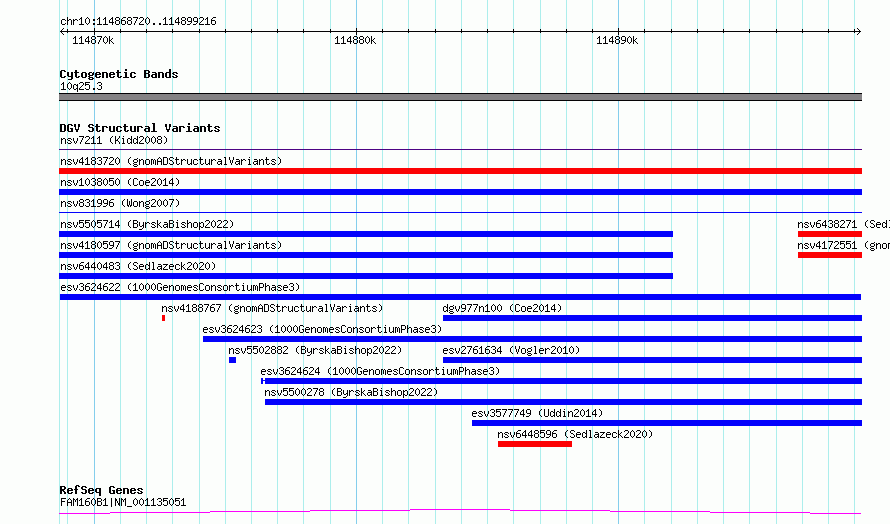Click the esv3577749 (Uddin2014) label

(537, 413)
